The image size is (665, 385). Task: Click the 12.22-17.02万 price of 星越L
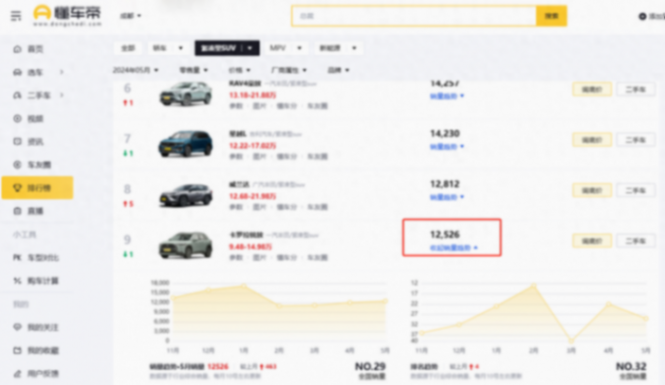coord(253,145)
